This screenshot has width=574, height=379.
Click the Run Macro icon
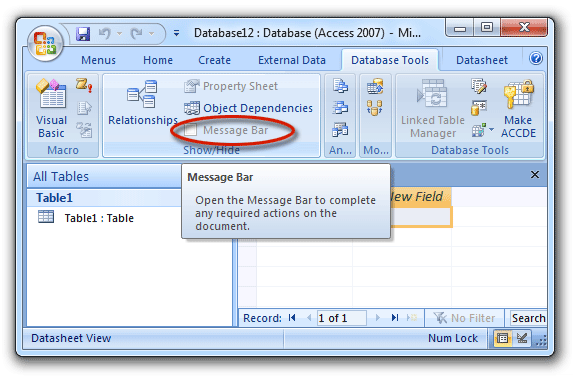point(84,85)
